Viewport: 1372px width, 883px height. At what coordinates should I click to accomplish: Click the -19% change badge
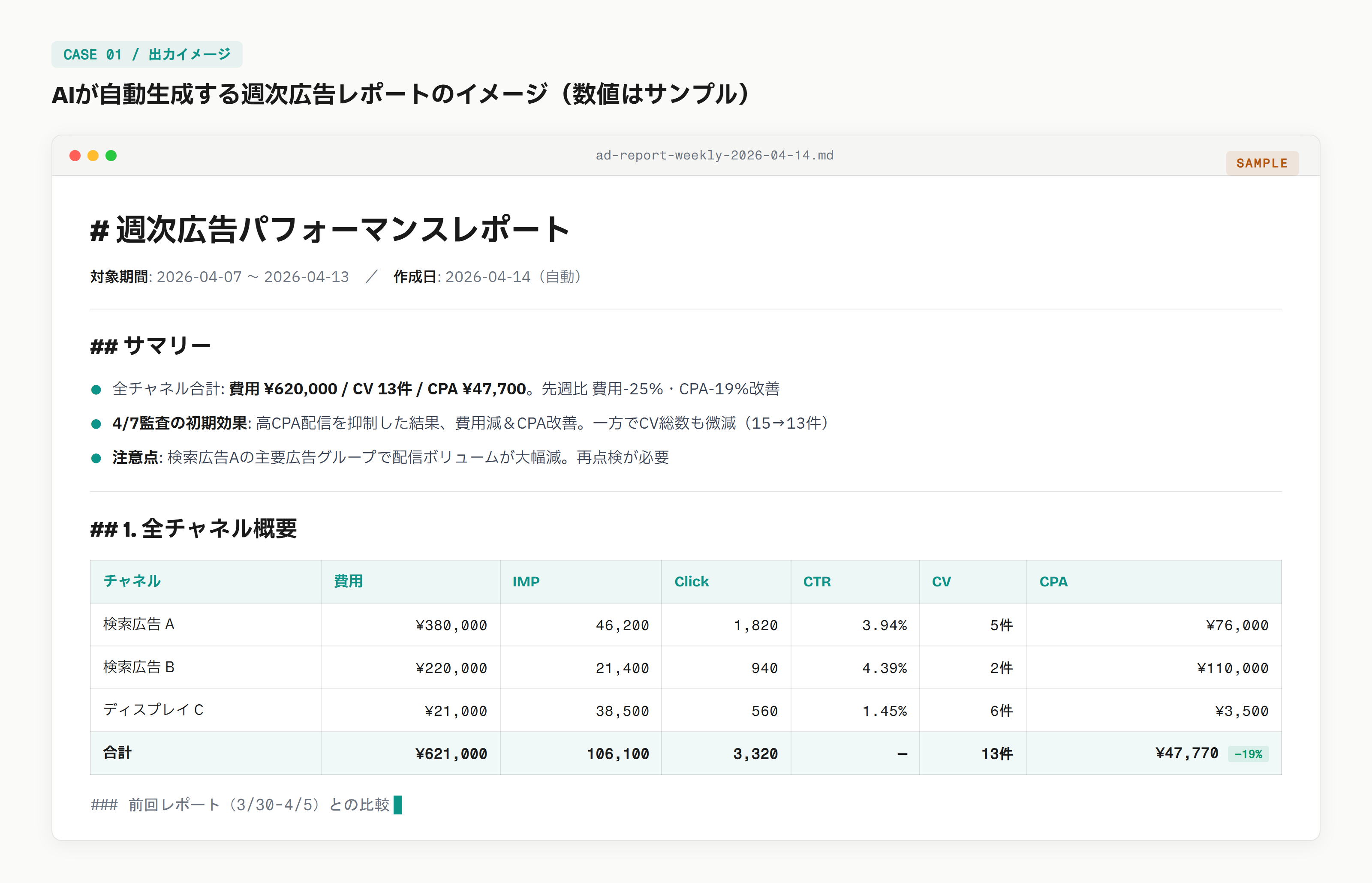[1248, 754]
